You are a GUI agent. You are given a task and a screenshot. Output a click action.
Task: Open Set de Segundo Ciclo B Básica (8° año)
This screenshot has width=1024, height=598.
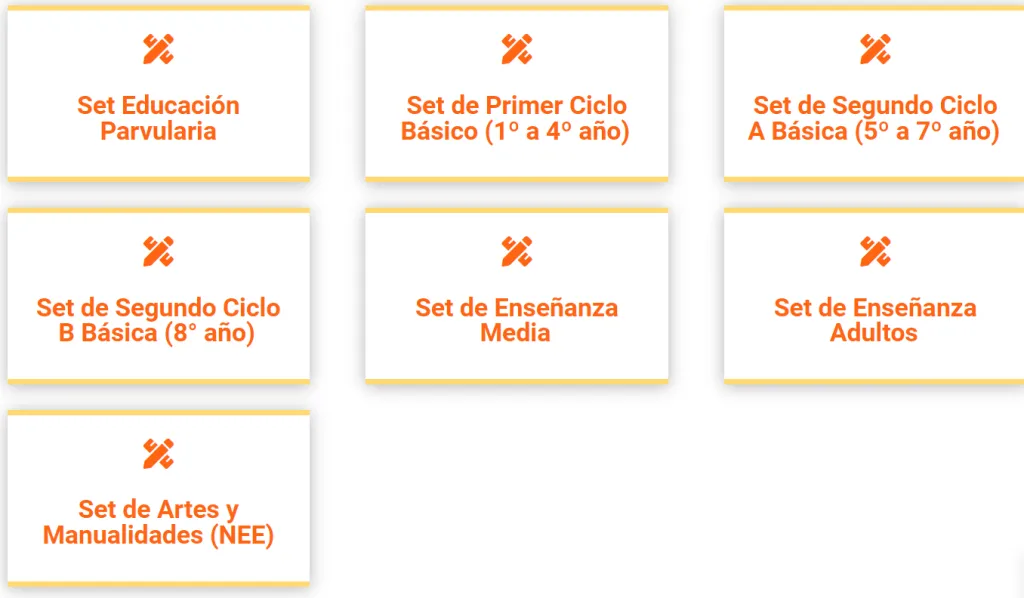pos(158,320)
